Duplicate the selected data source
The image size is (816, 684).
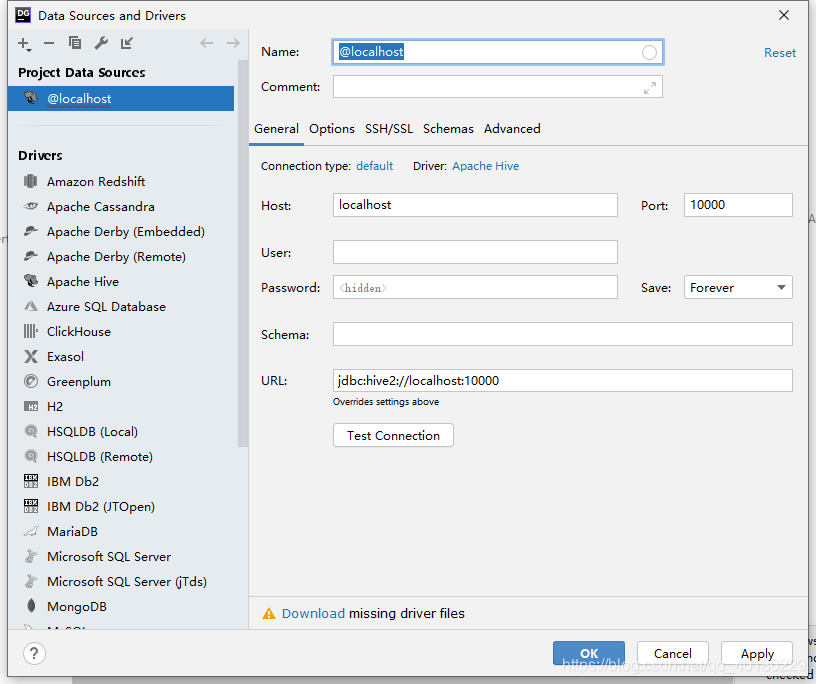(x=75, y=43)
